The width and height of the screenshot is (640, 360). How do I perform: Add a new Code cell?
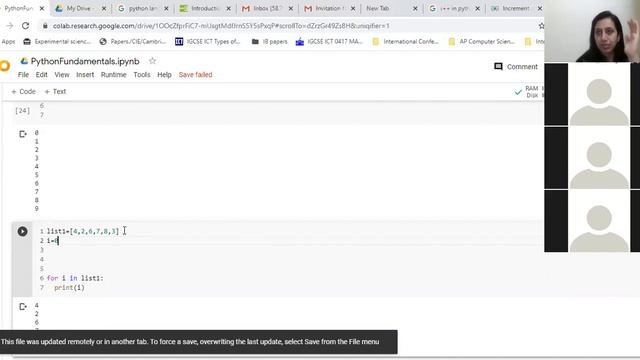coord(23,91)
